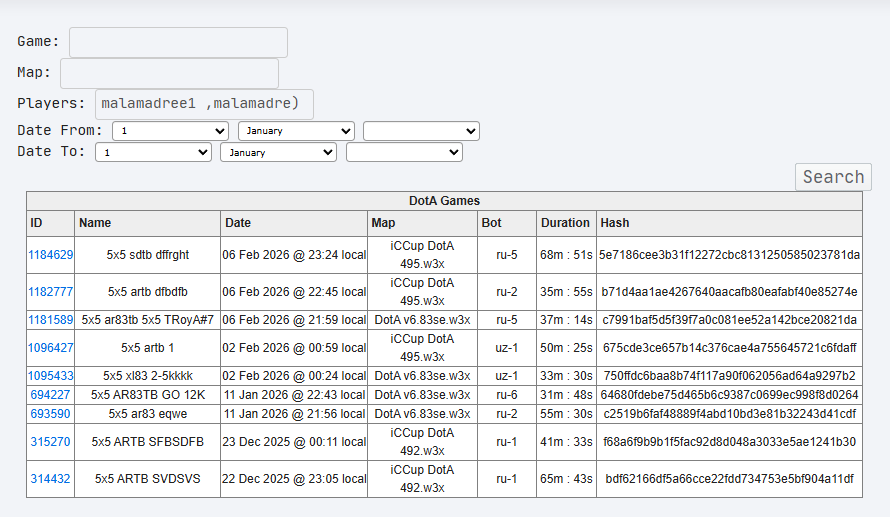Click hash starting bdf62166df5a

729,479
